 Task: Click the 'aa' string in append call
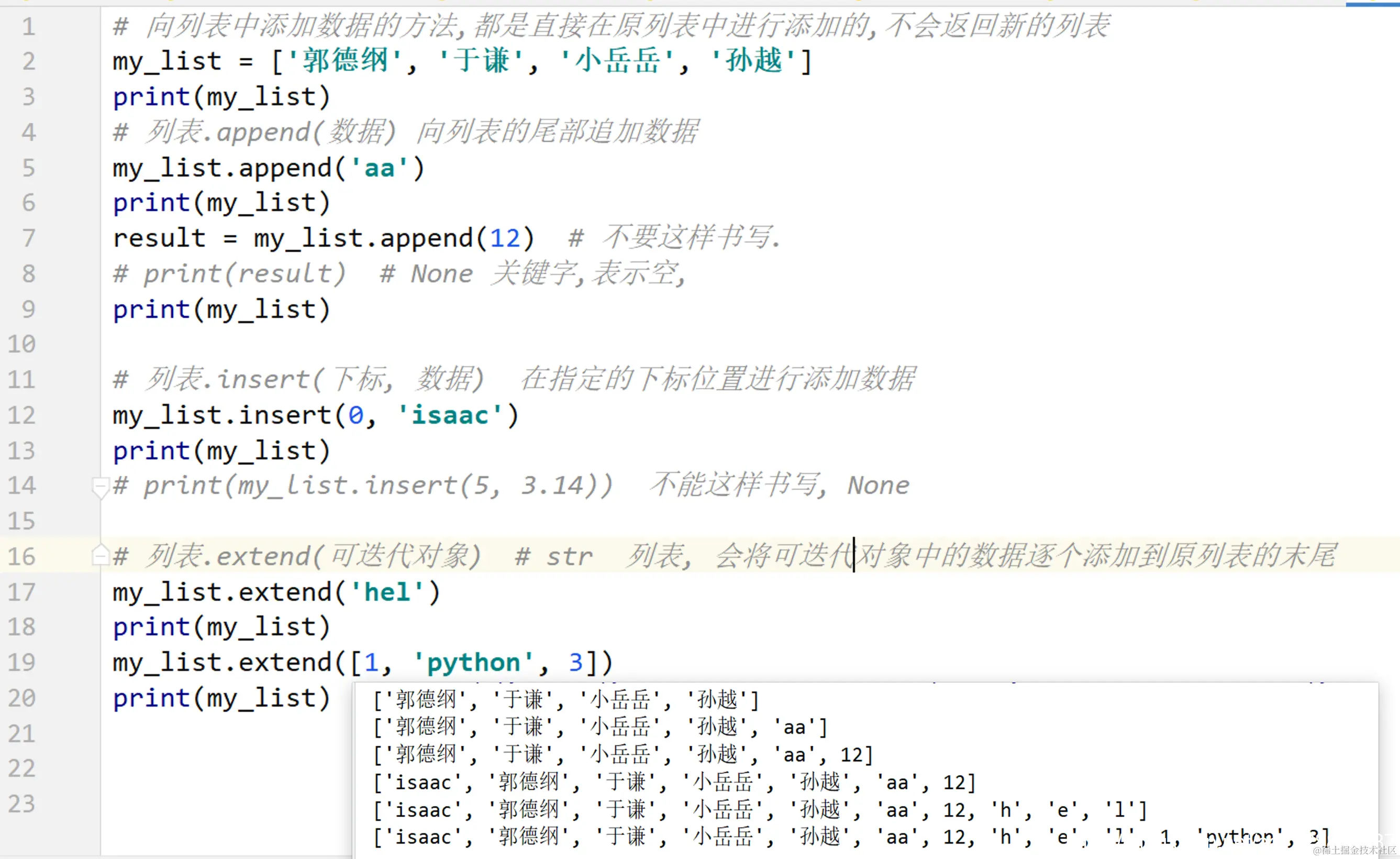click(x=379, y=168)
